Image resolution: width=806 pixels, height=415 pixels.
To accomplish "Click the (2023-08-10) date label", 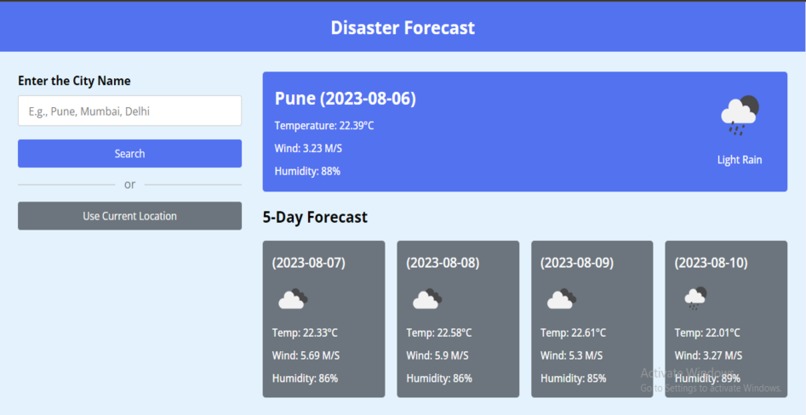I will click(x=711, y=263).
